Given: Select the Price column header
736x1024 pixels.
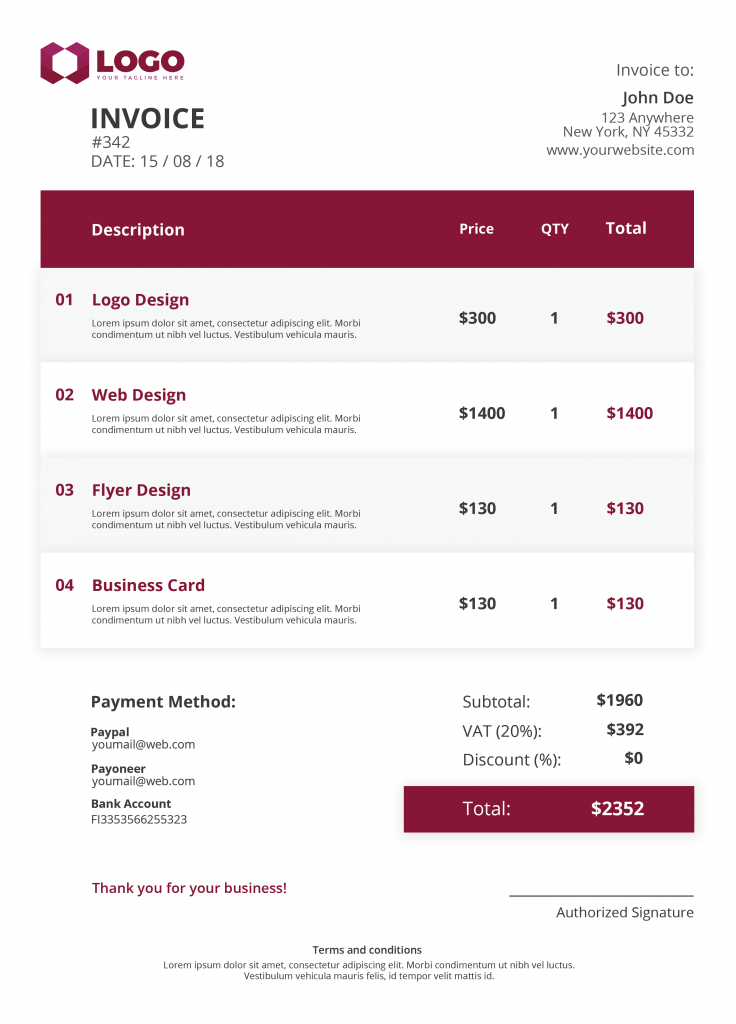Looking at the screenshot, I should point(476,229).
